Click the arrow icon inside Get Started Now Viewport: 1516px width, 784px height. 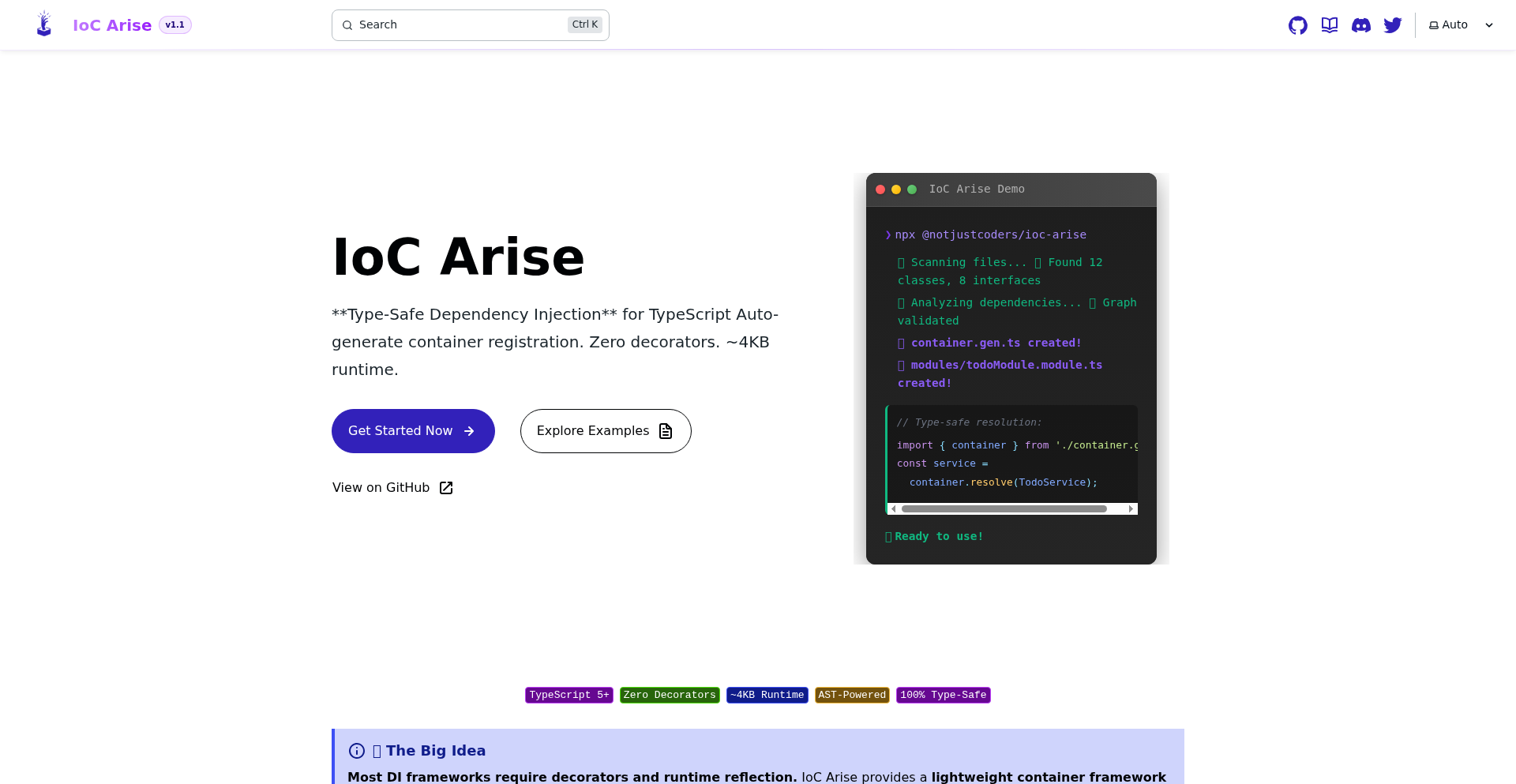click(471, 431)
